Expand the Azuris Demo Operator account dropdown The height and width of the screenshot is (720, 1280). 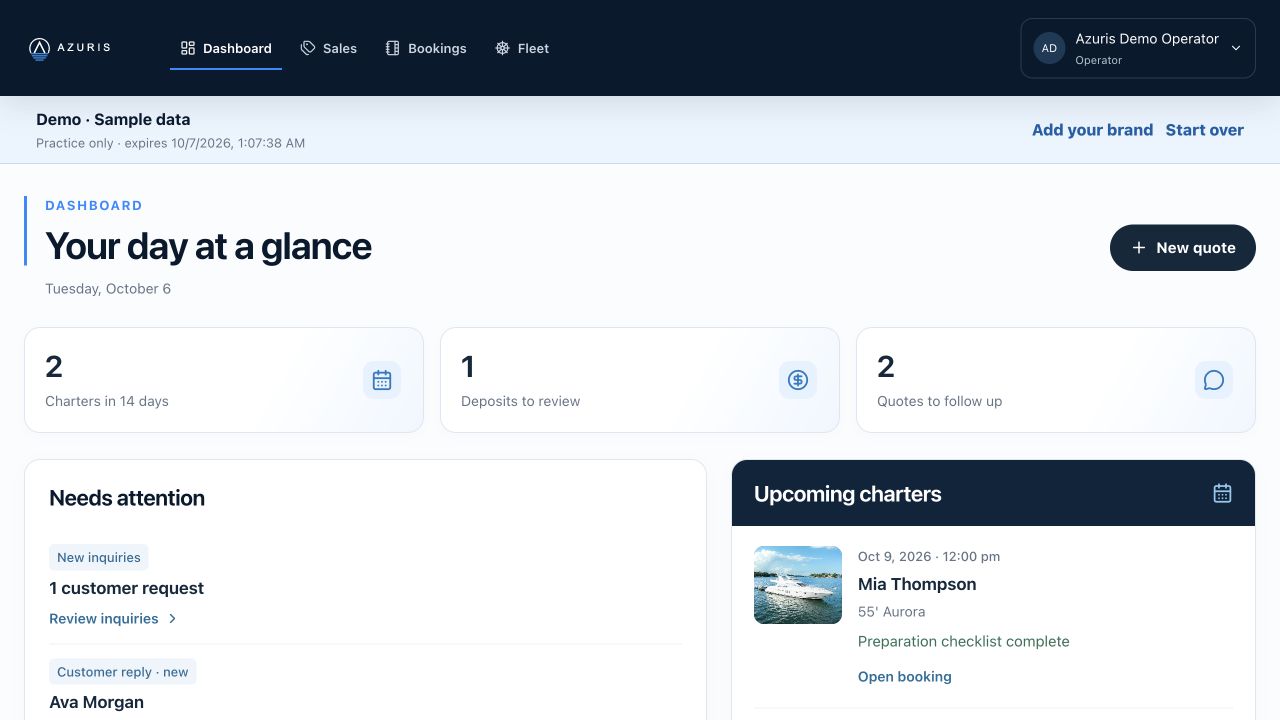(1138, 48)
